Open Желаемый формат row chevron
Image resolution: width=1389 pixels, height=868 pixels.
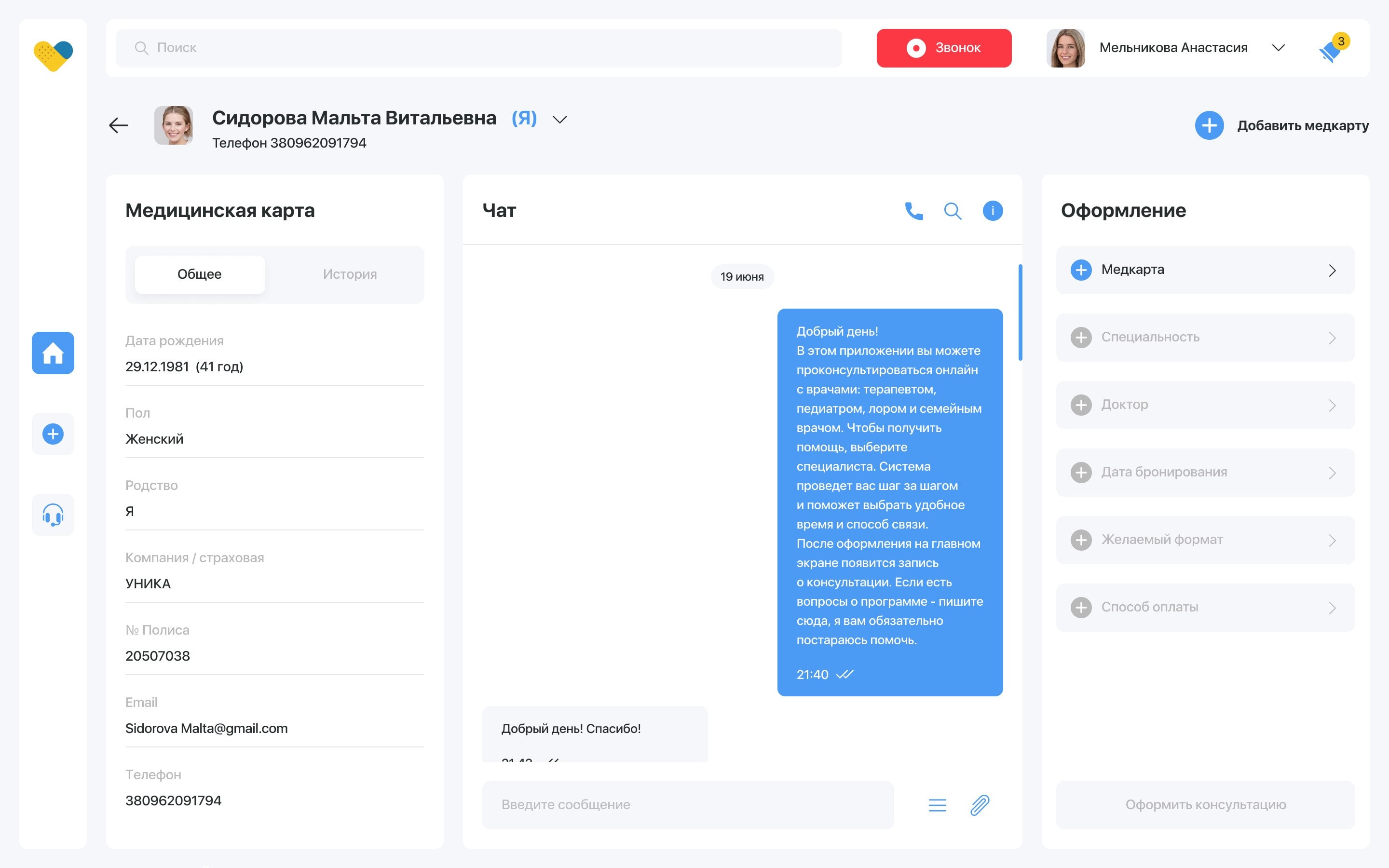point(1332,540)
